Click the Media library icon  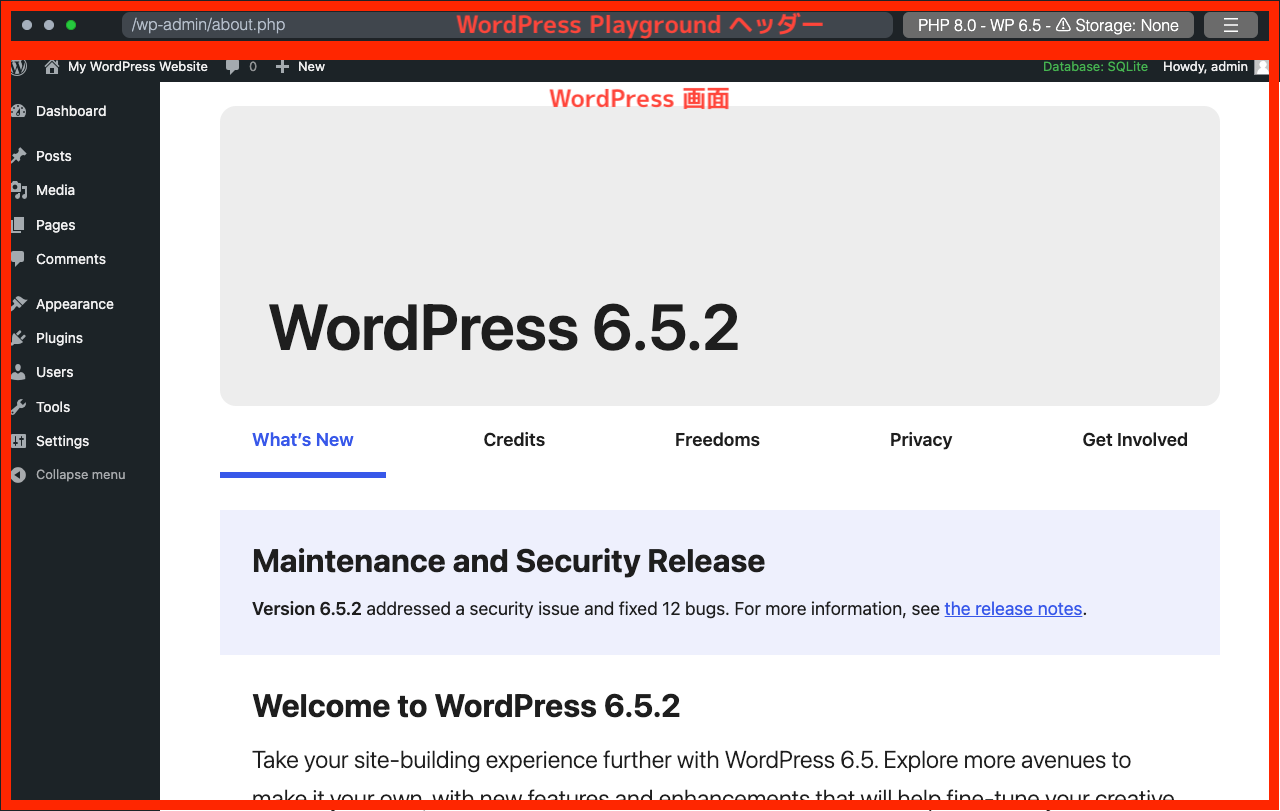coord(18,190)
